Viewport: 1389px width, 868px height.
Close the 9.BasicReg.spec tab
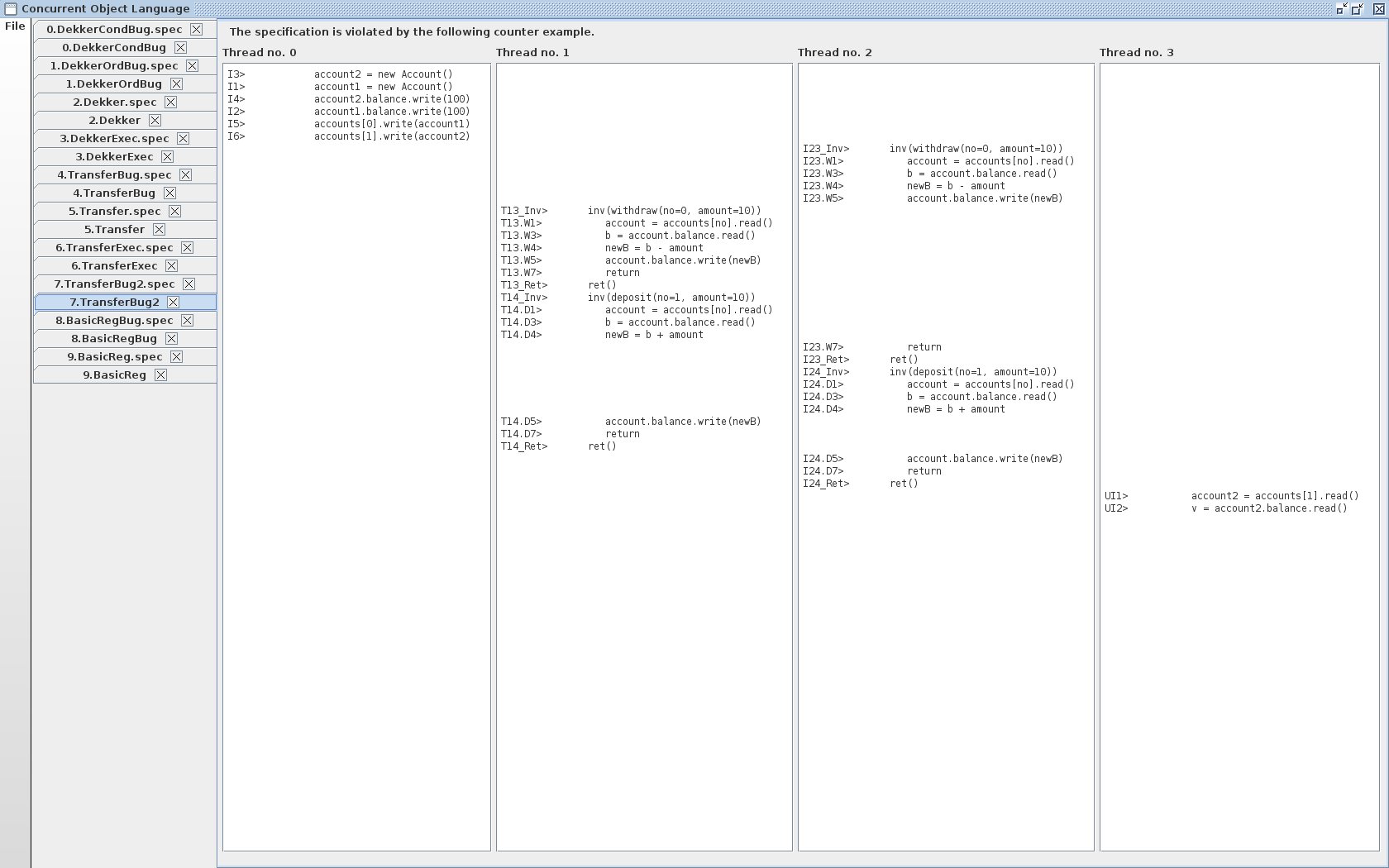pyautogui.click(x=176, y=356)
